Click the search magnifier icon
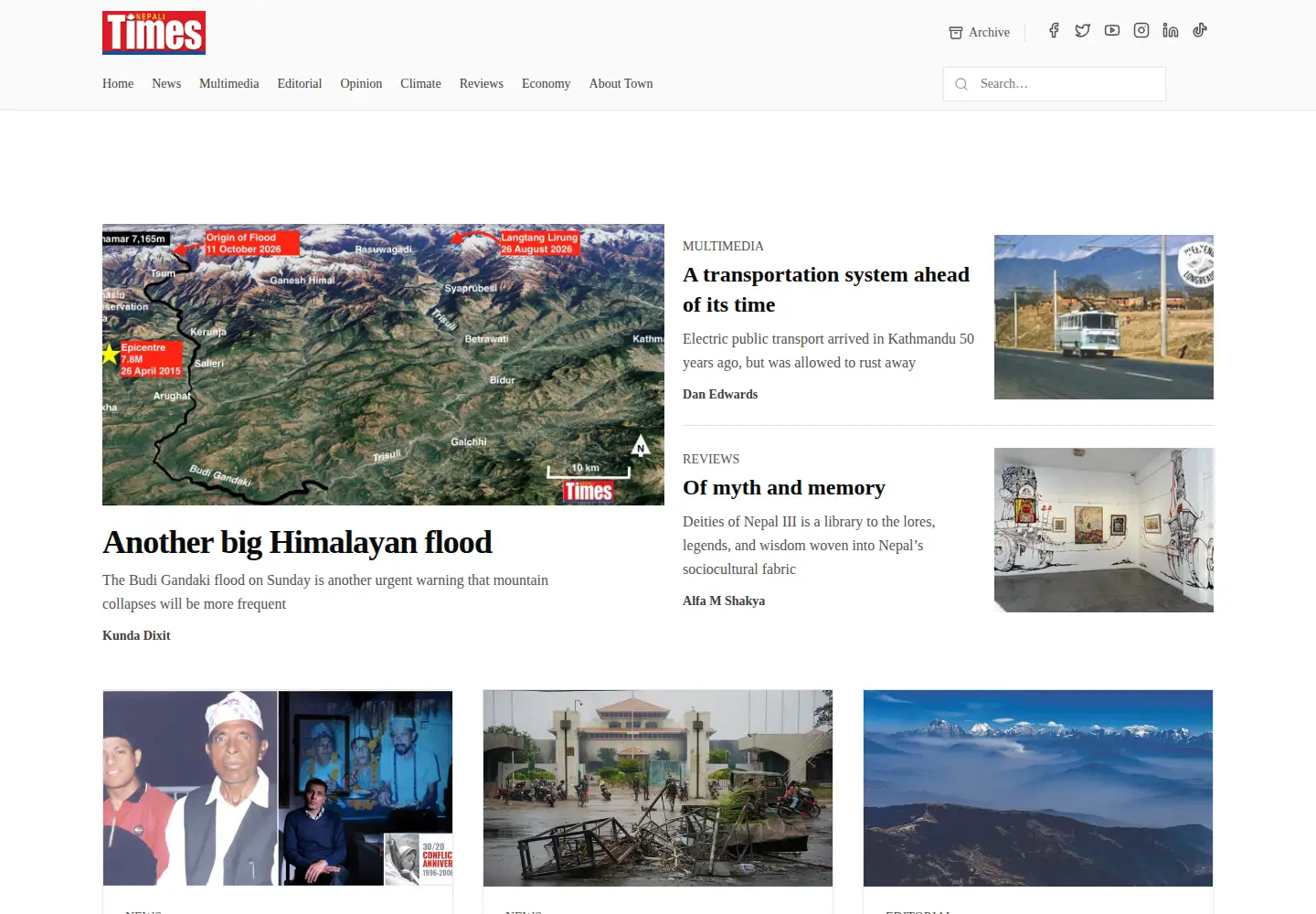Viewport: 1316px width, 914px height. coord(961,84)
